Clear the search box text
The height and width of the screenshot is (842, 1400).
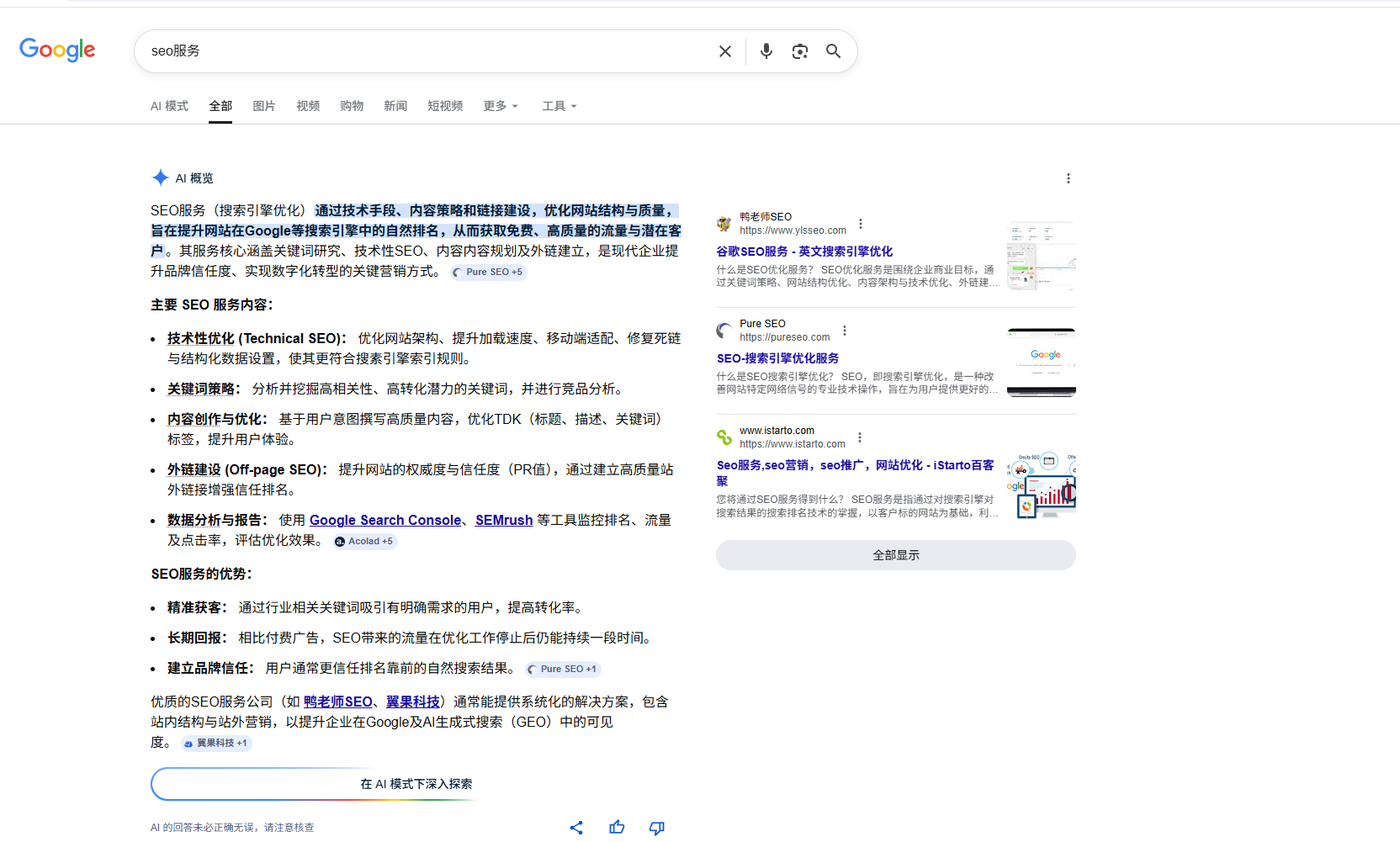tap(724, 51)
